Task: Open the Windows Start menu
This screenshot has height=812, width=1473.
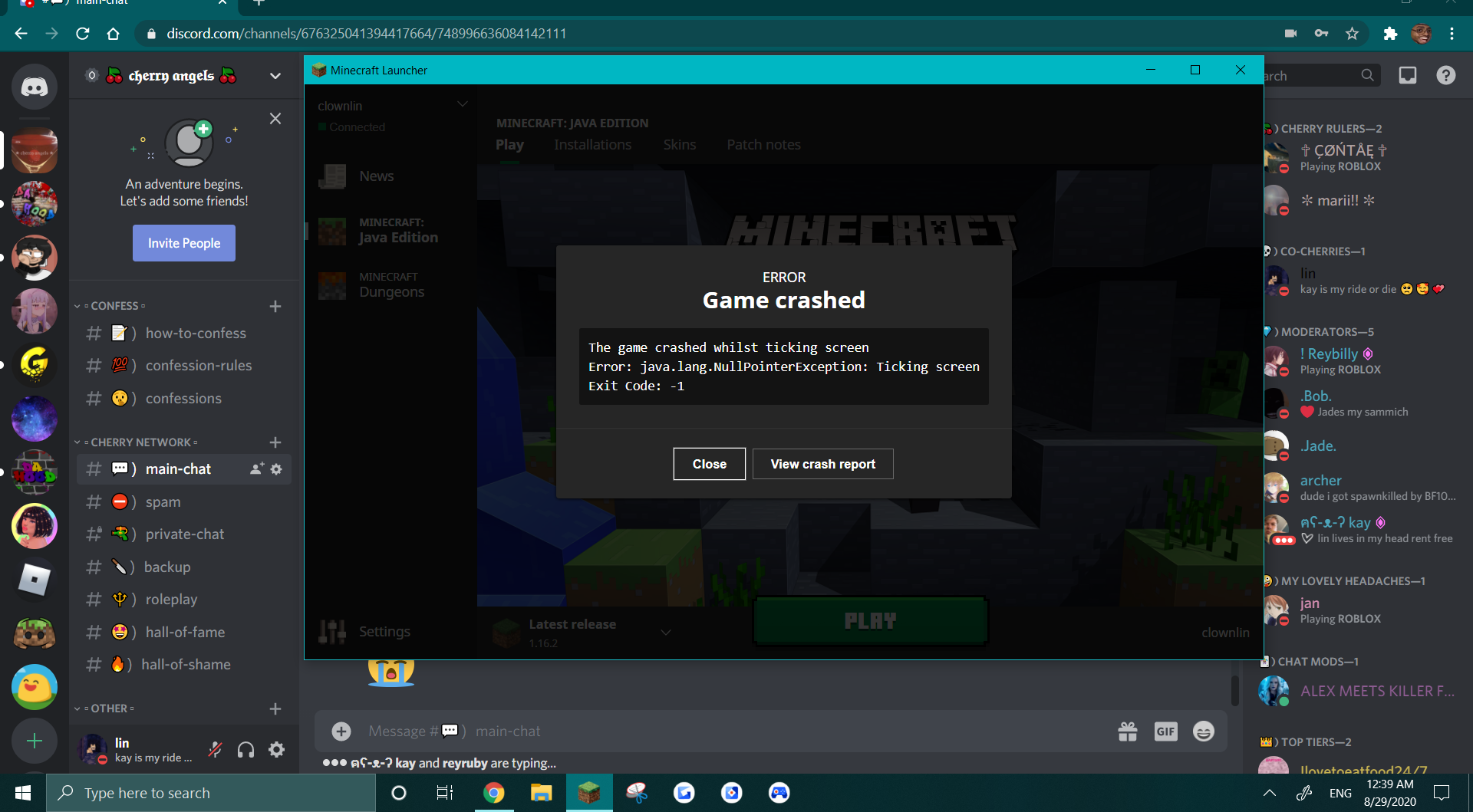Action: click(23, 793)
